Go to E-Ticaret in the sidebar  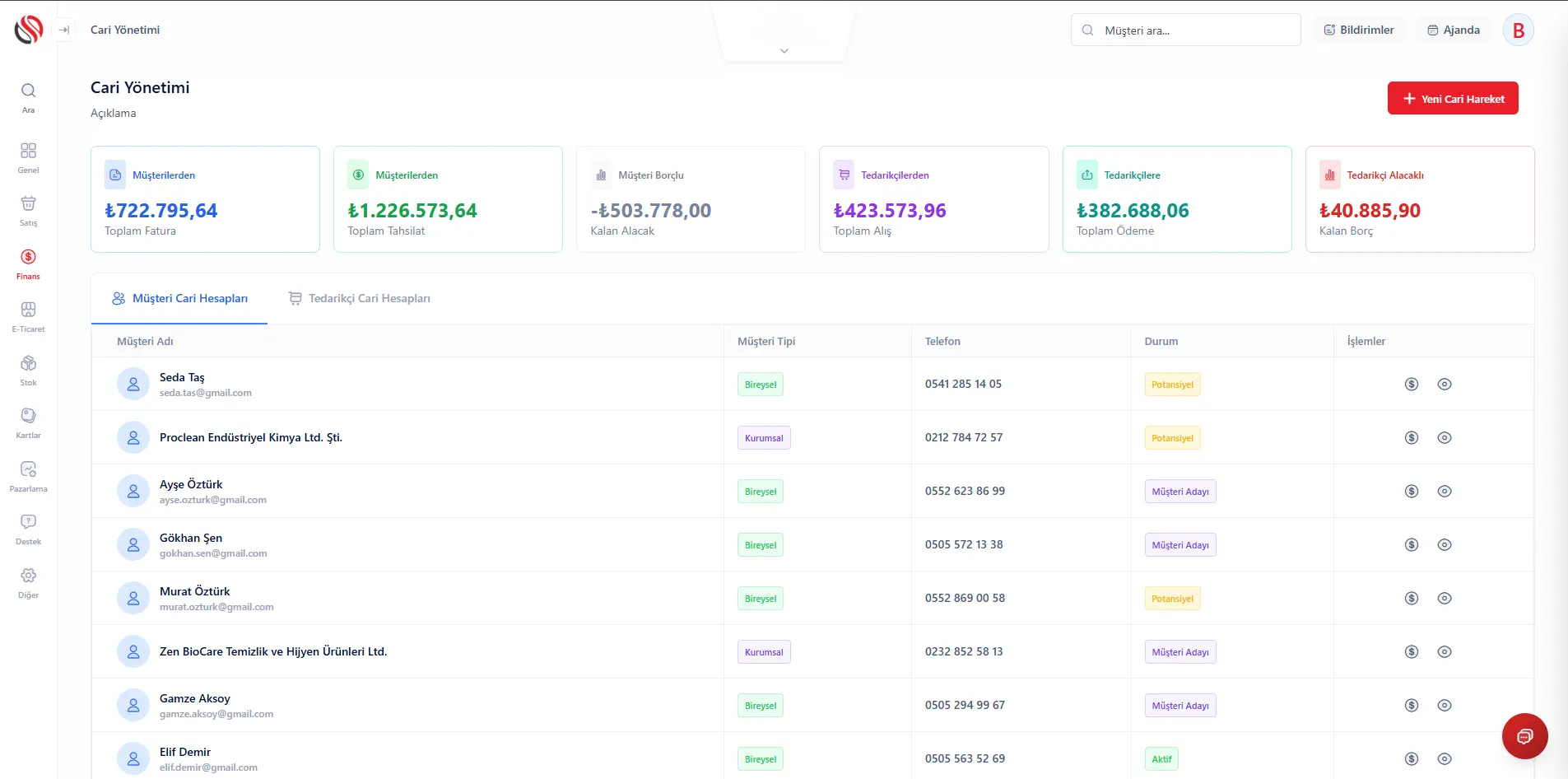[28, 316]
